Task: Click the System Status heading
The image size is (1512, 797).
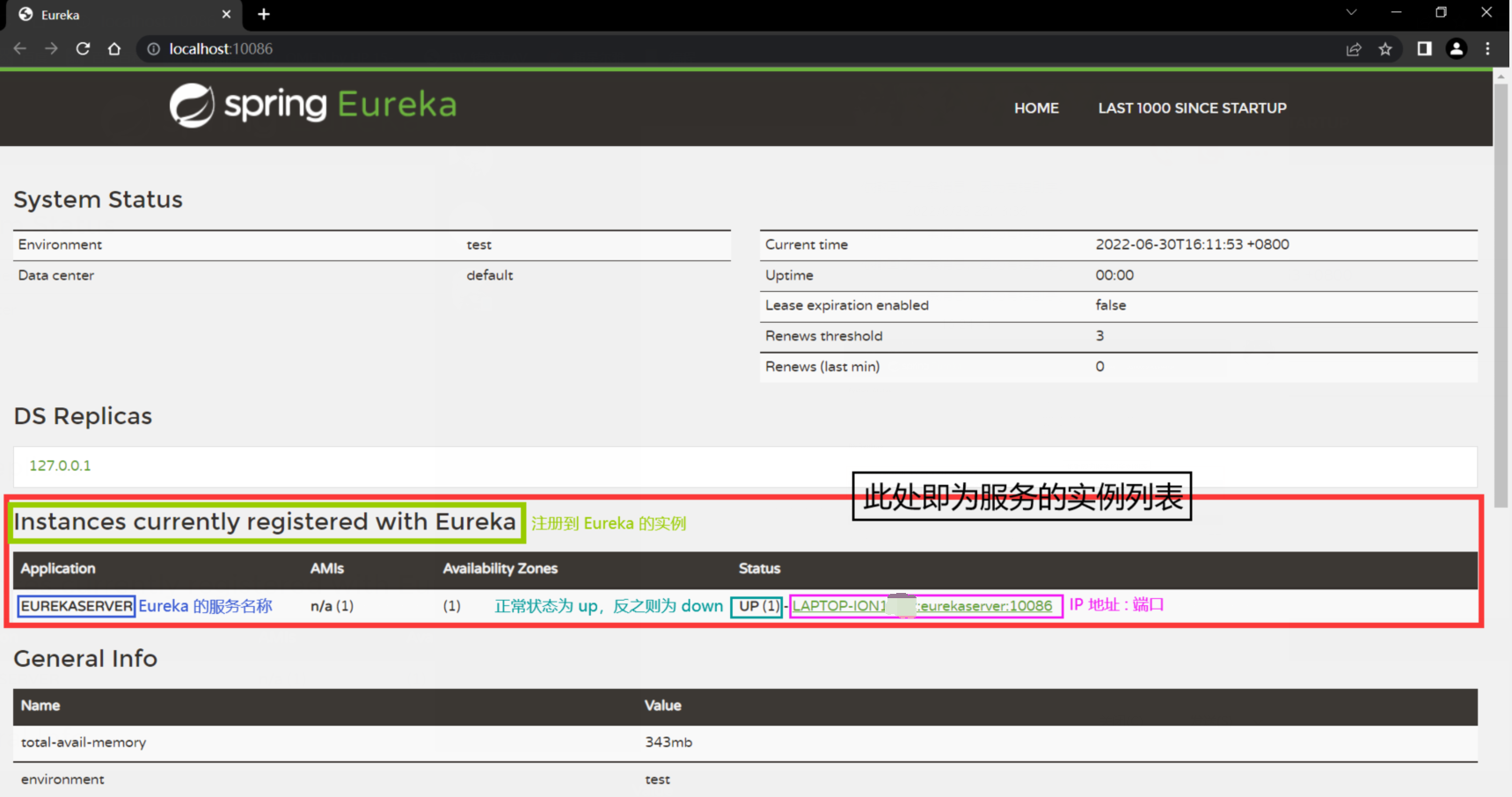Action: click(x=98, y=200)
